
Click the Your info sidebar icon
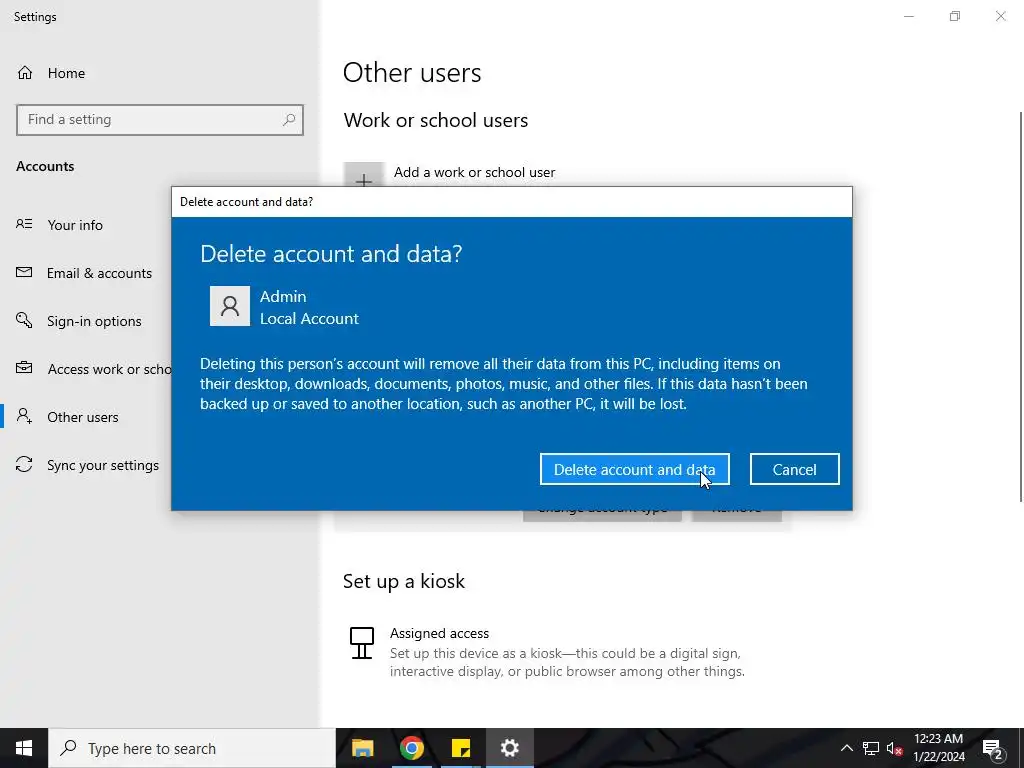tap(24, 224)
